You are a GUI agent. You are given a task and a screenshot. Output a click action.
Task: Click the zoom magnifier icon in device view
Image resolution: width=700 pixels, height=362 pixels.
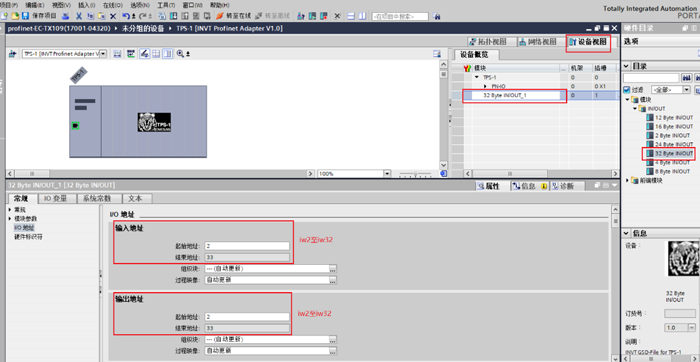tap(181, 54)
